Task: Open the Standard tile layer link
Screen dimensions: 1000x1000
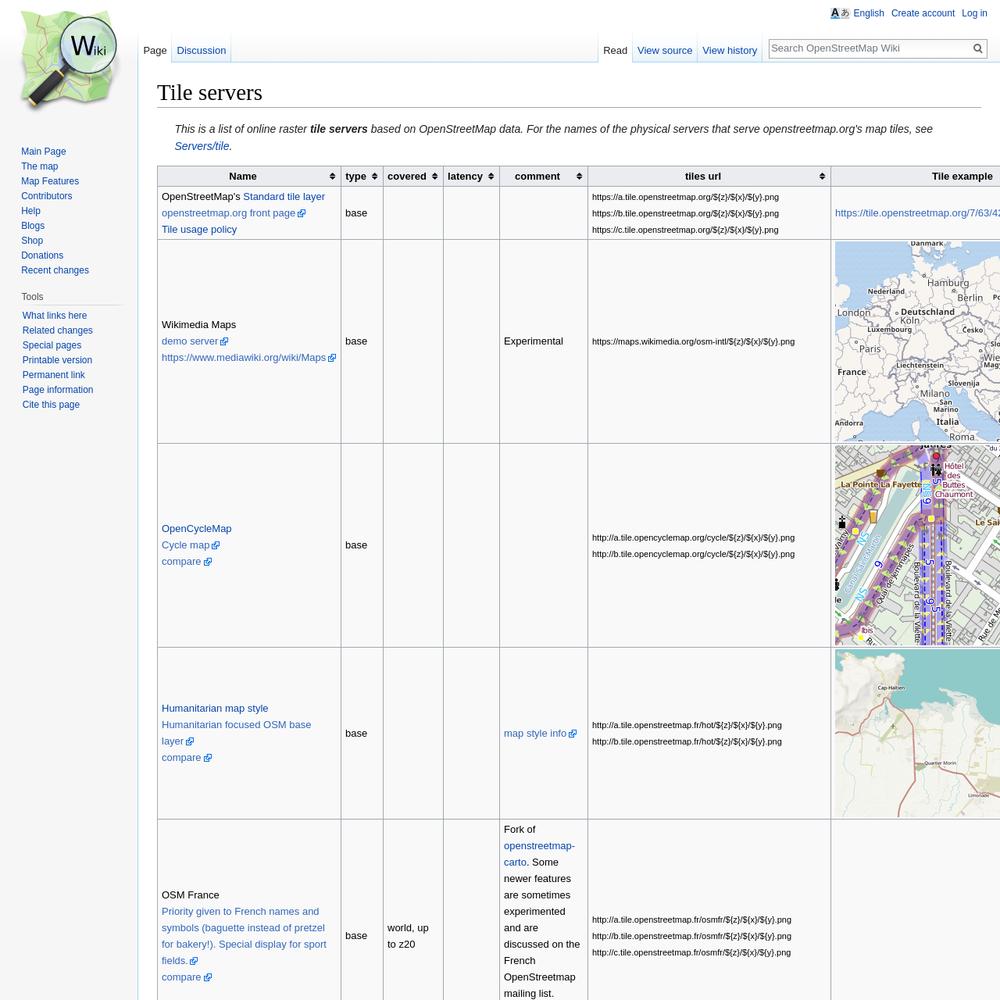Action: (x=284, y=197)
